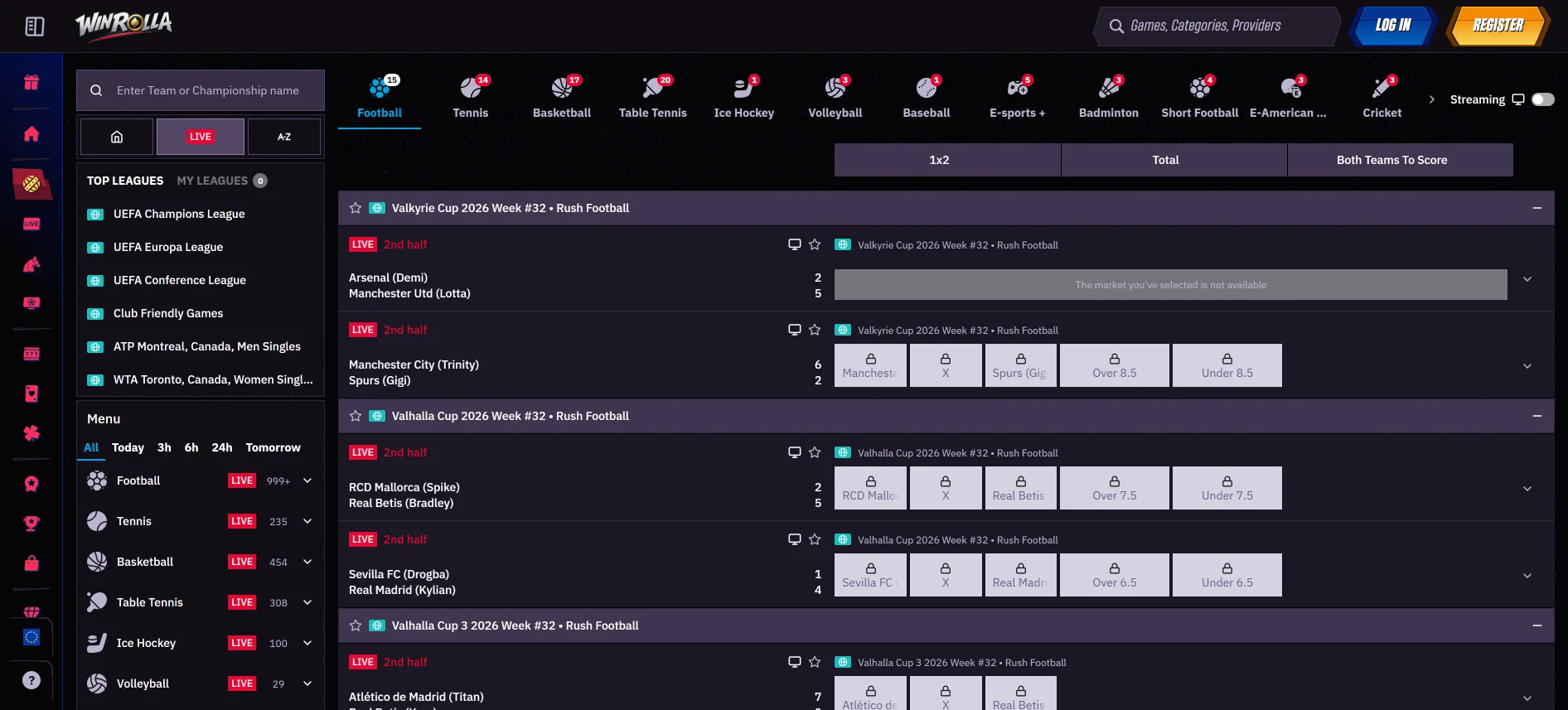The image size is (1568, 710).
Task: Show more sports with the right arrow
Action: [1431, 99]
